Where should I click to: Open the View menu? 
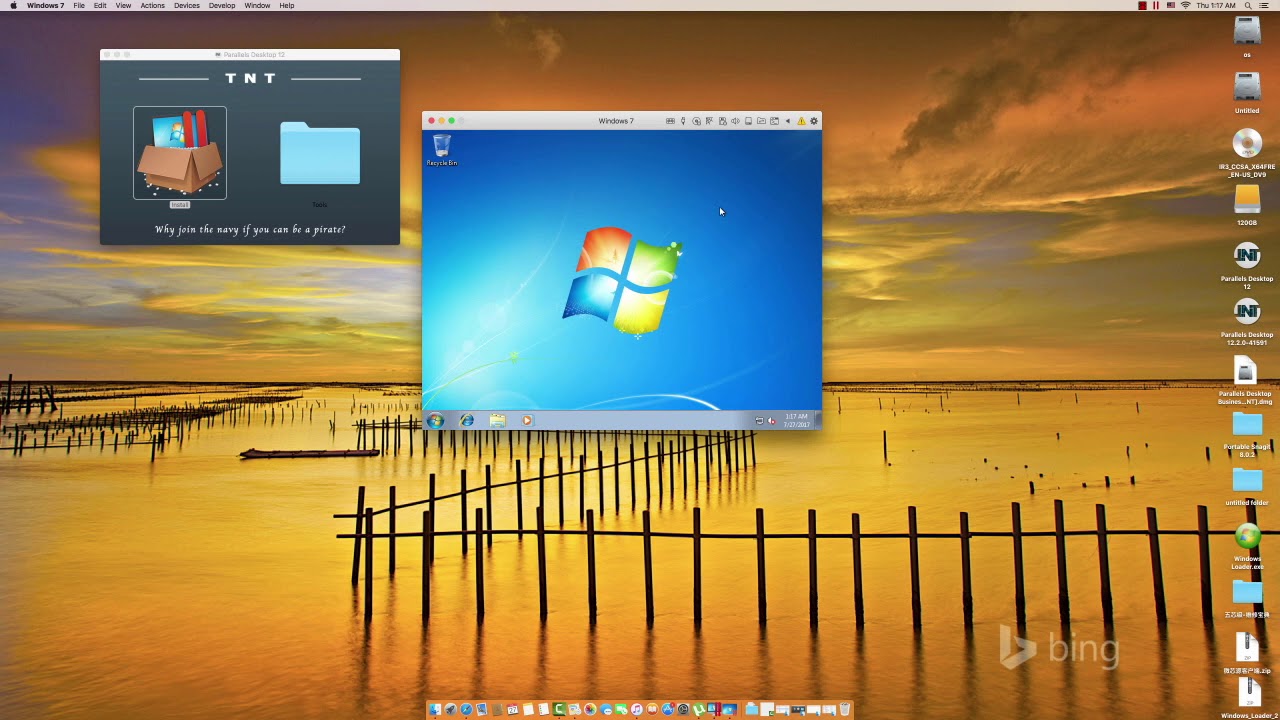(x=123, y=6)
